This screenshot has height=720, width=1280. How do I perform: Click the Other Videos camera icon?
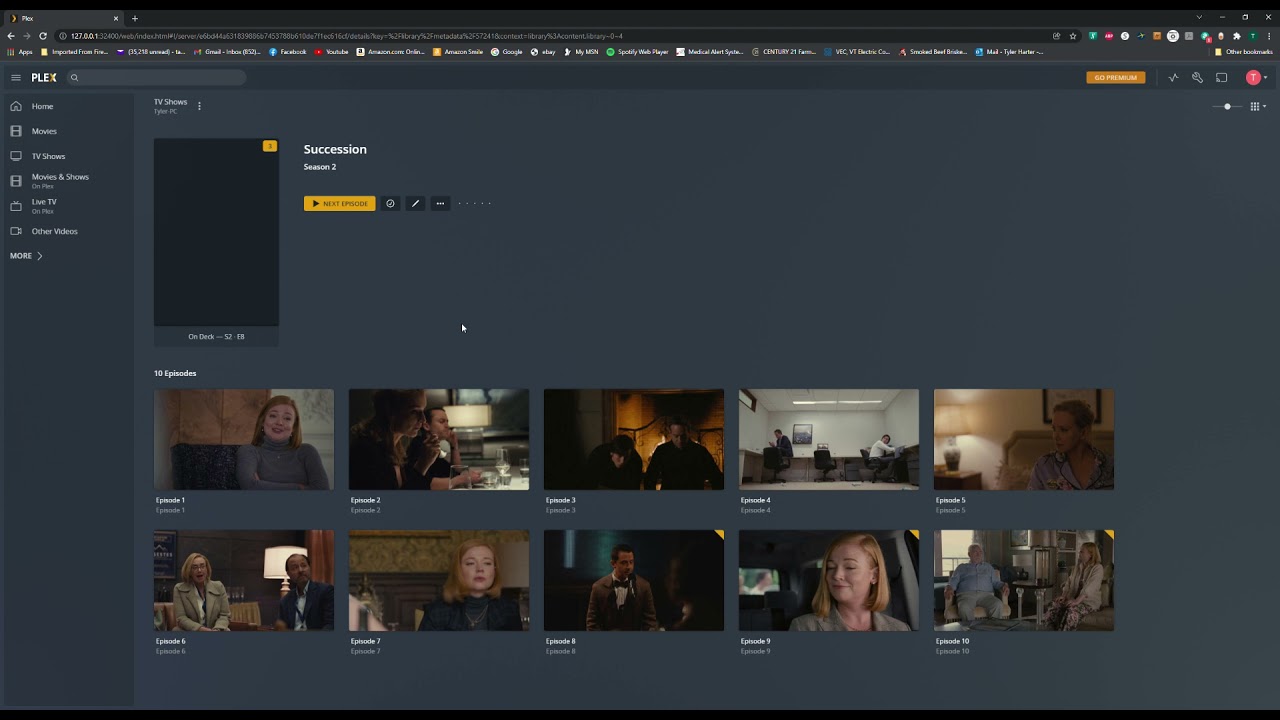point(16,231)
